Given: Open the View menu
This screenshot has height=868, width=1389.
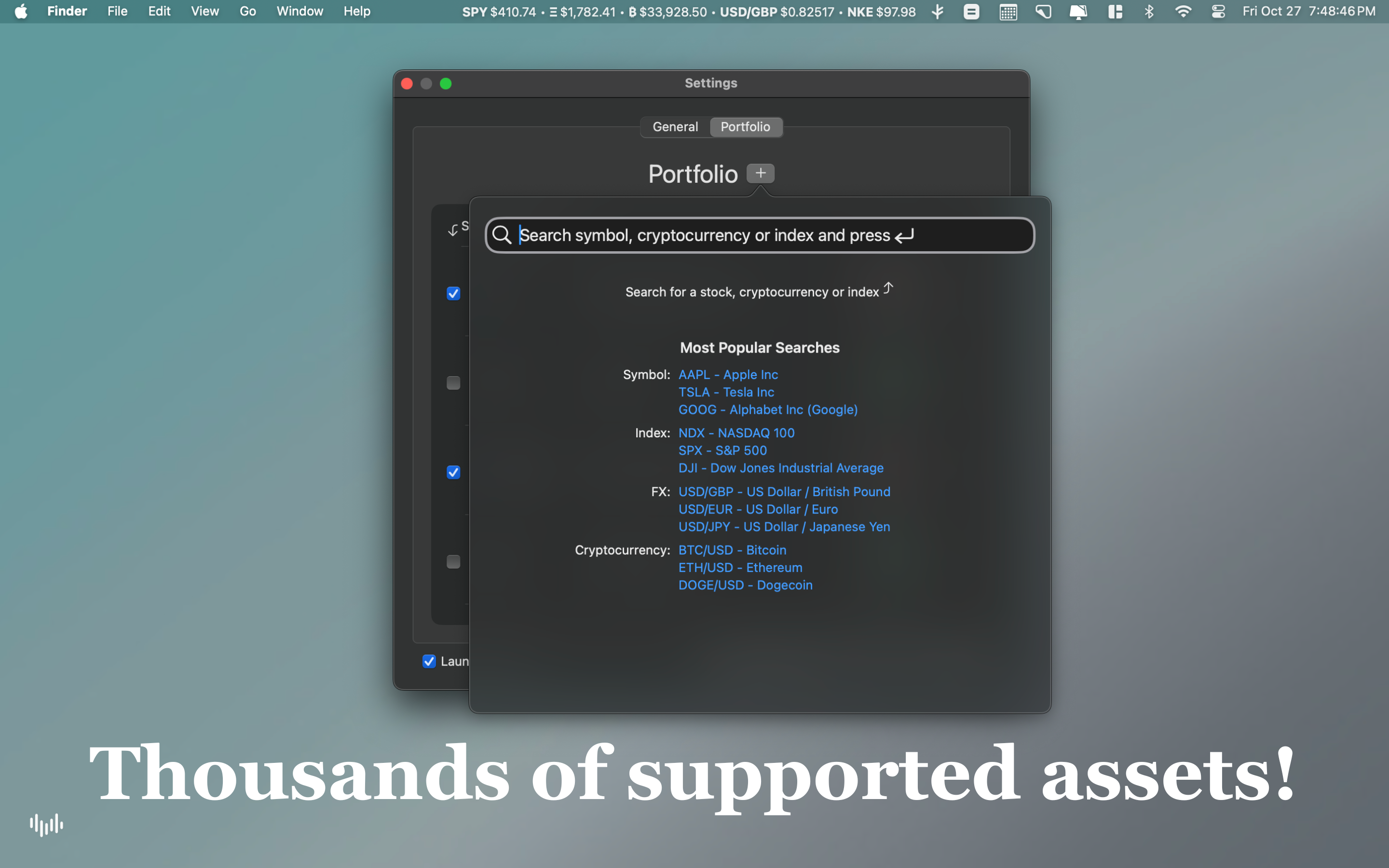Looking at the screenshot, I should [x=205, y=12].
